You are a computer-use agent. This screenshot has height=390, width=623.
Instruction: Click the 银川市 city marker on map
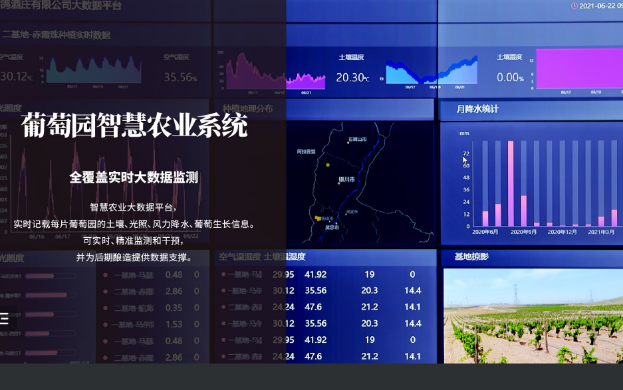point(346,180)
